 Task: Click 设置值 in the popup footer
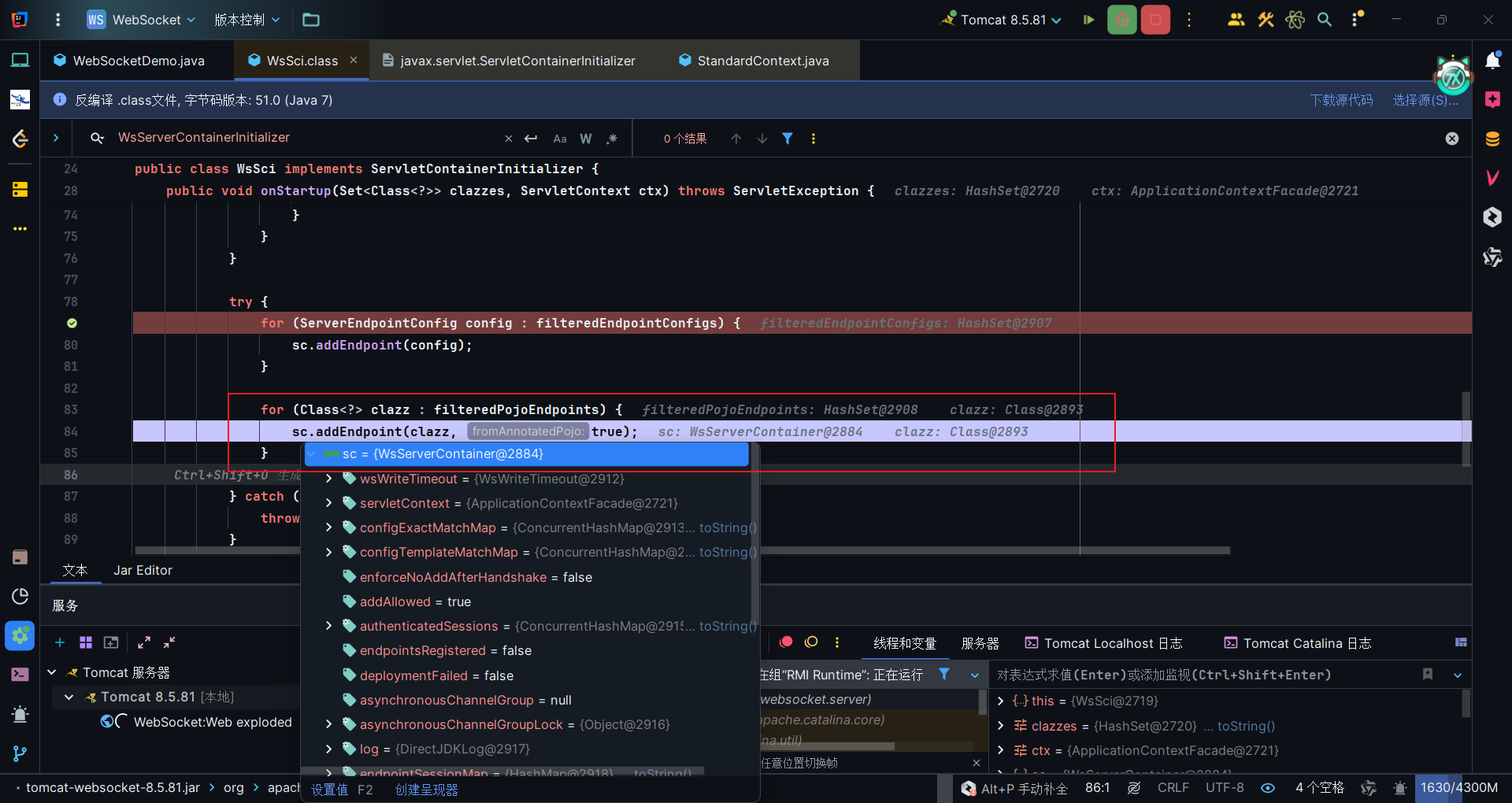click(x=329, y=790)
